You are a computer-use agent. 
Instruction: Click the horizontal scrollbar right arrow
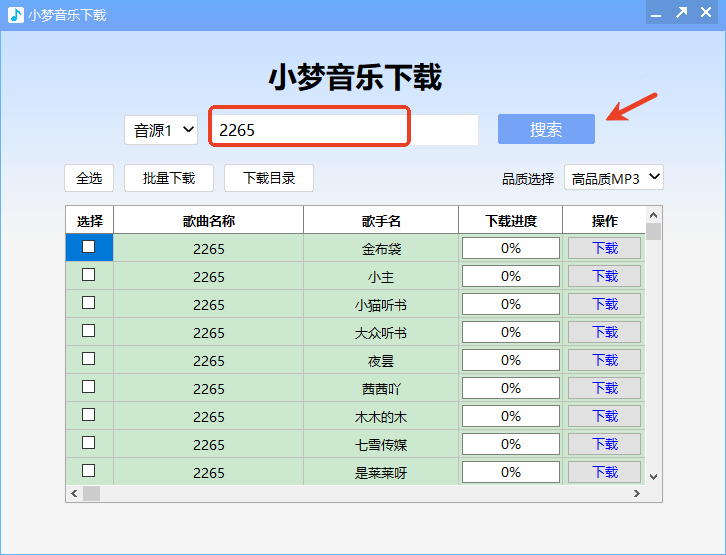(x=636, y=494)
